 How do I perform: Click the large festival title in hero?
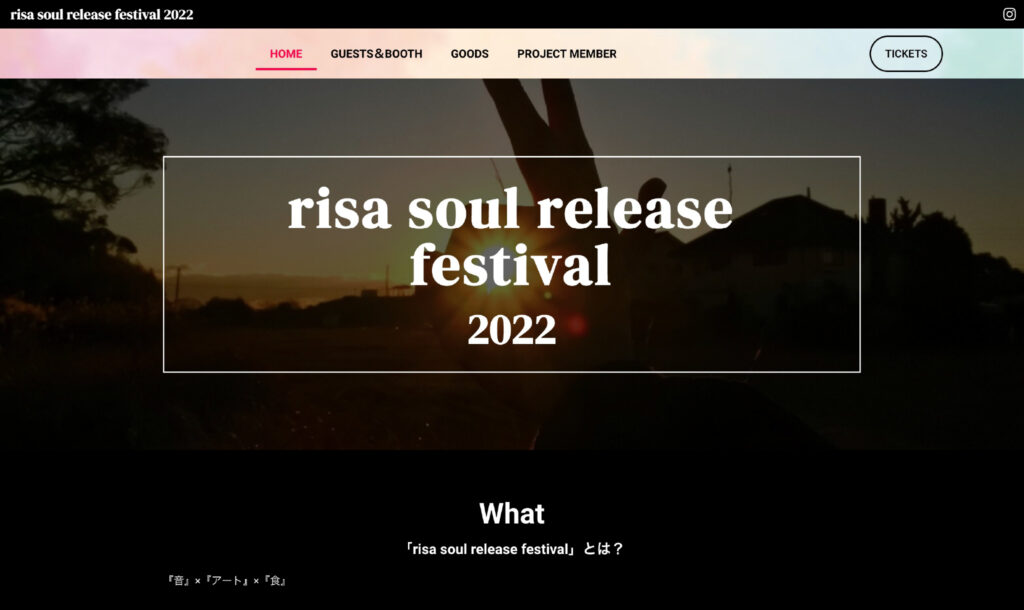click(x=511, y=236)
